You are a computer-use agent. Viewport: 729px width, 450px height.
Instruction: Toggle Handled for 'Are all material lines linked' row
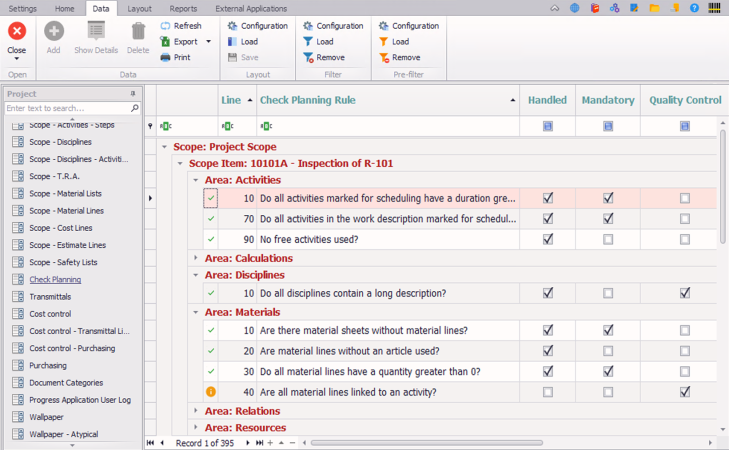pos(548,392)
